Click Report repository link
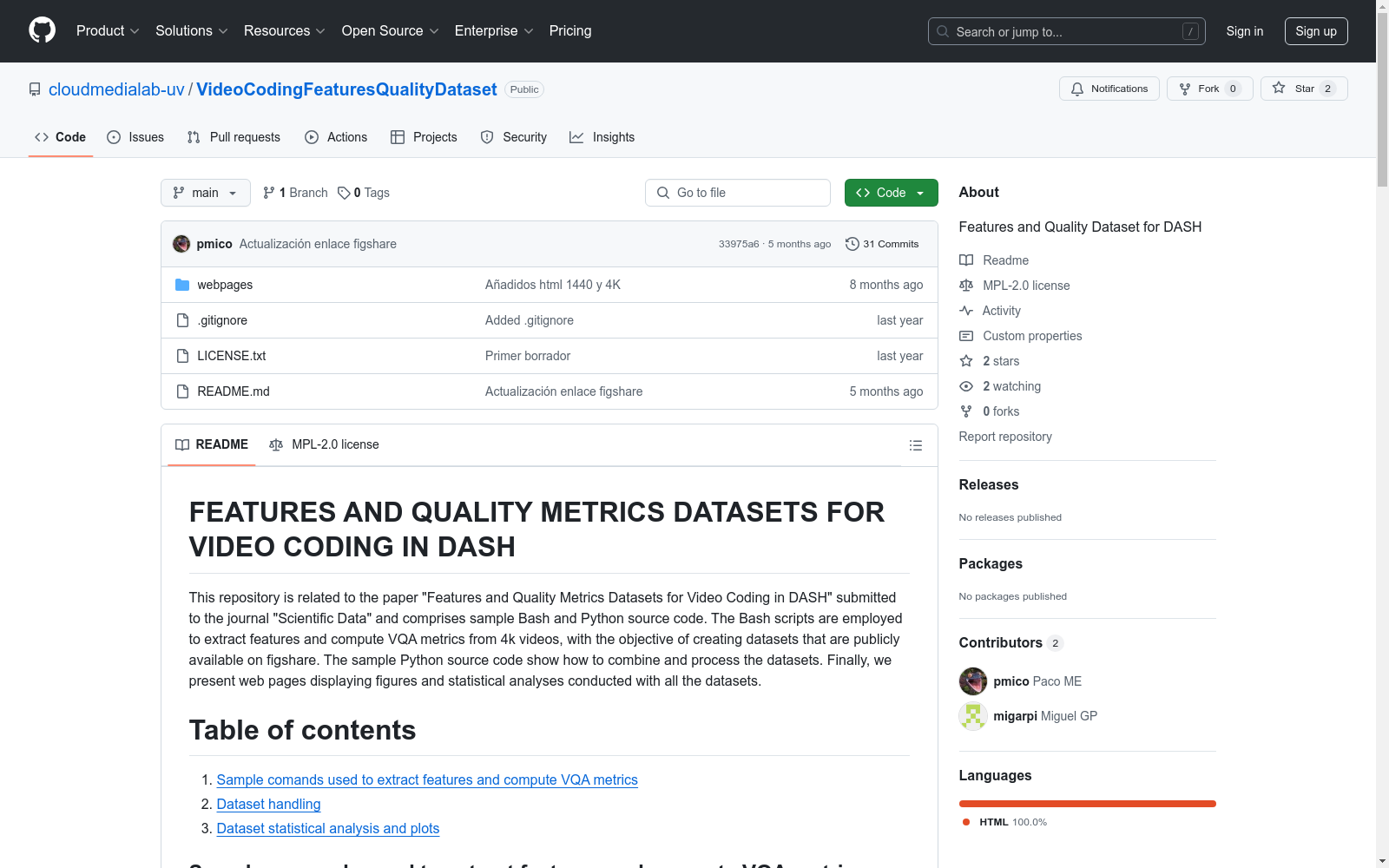Image resolution: width=1389 pixels, height=868 pixels. pyautogui.click(x=1005, y=437)
